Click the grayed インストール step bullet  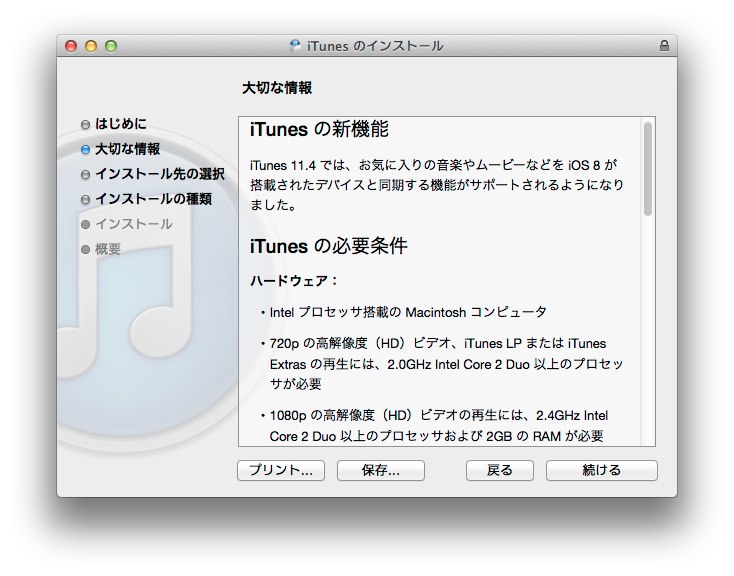pos(85,224)
